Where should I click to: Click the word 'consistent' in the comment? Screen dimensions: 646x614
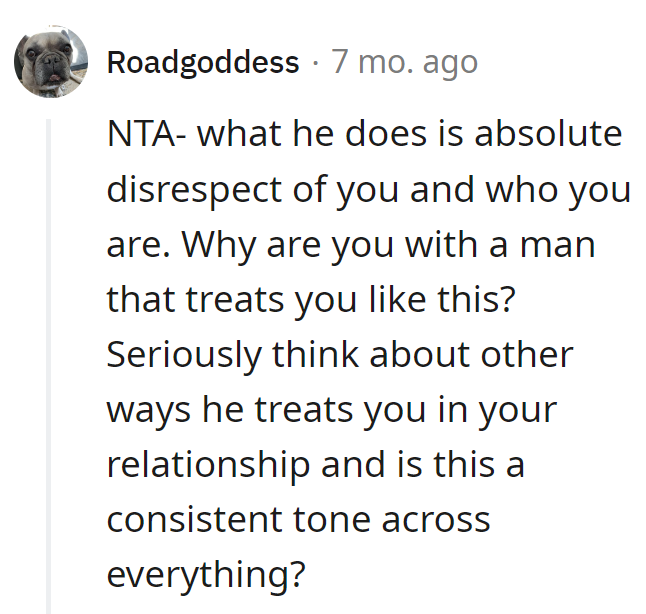click(x=195, y=520)
